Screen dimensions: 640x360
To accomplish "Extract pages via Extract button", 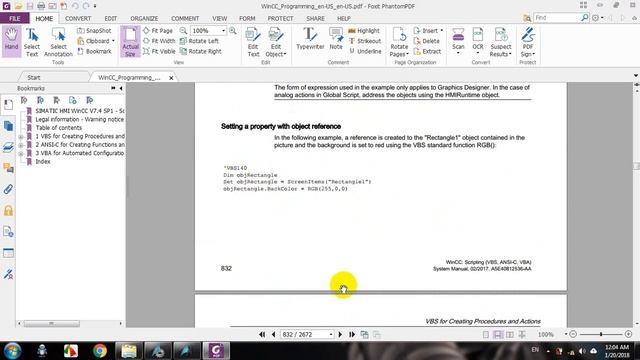I will (427, 51).
